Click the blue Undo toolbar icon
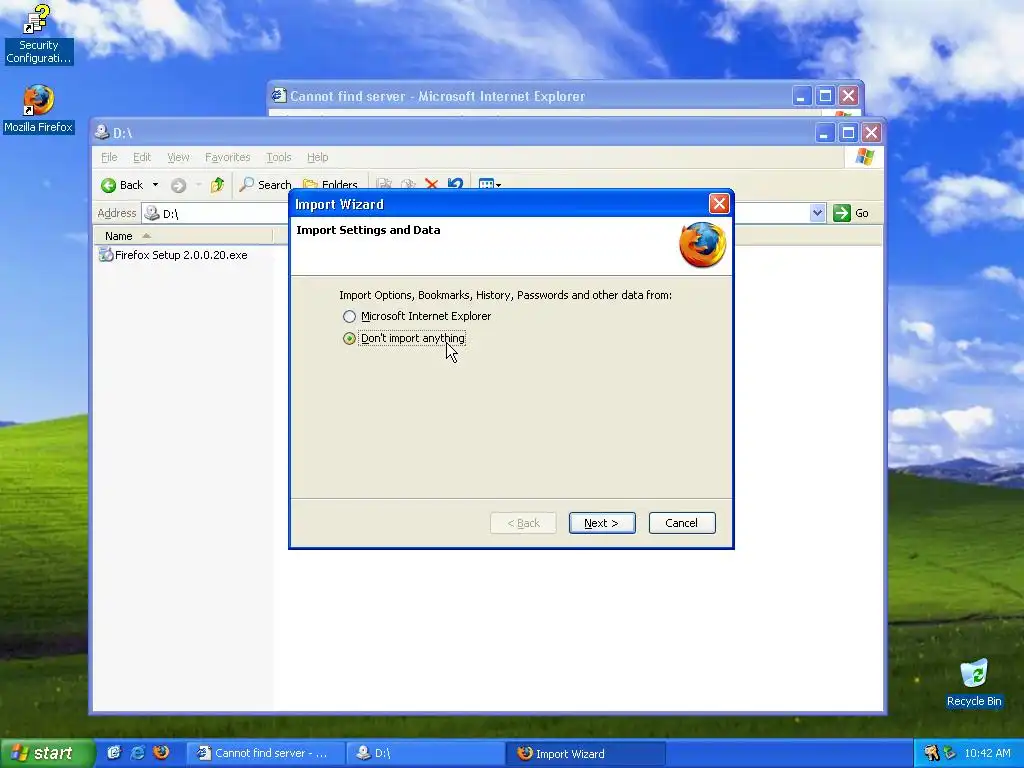The width and height of the screenshot is (1024, 768). (455, 185)
